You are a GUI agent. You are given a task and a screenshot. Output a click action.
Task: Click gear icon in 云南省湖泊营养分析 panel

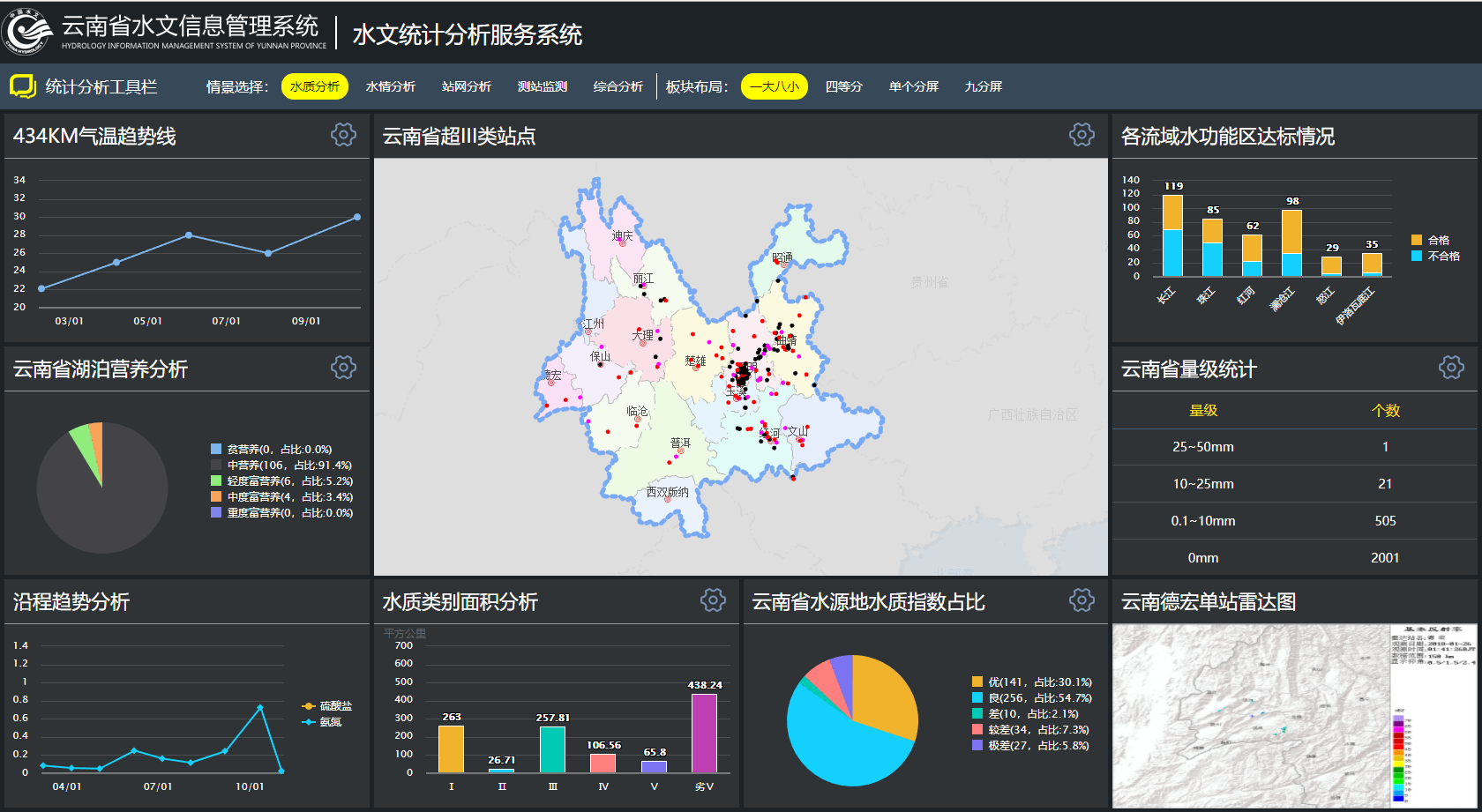[343, 368]
